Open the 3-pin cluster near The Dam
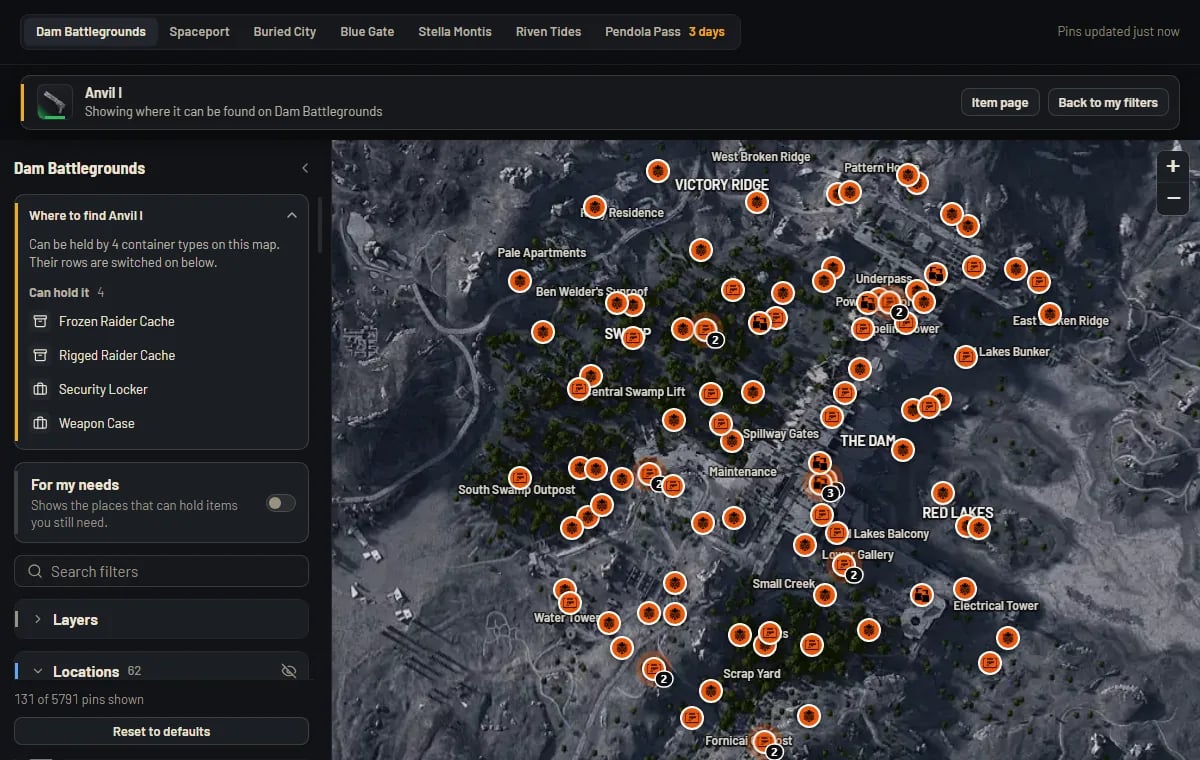 coord(821,484)
